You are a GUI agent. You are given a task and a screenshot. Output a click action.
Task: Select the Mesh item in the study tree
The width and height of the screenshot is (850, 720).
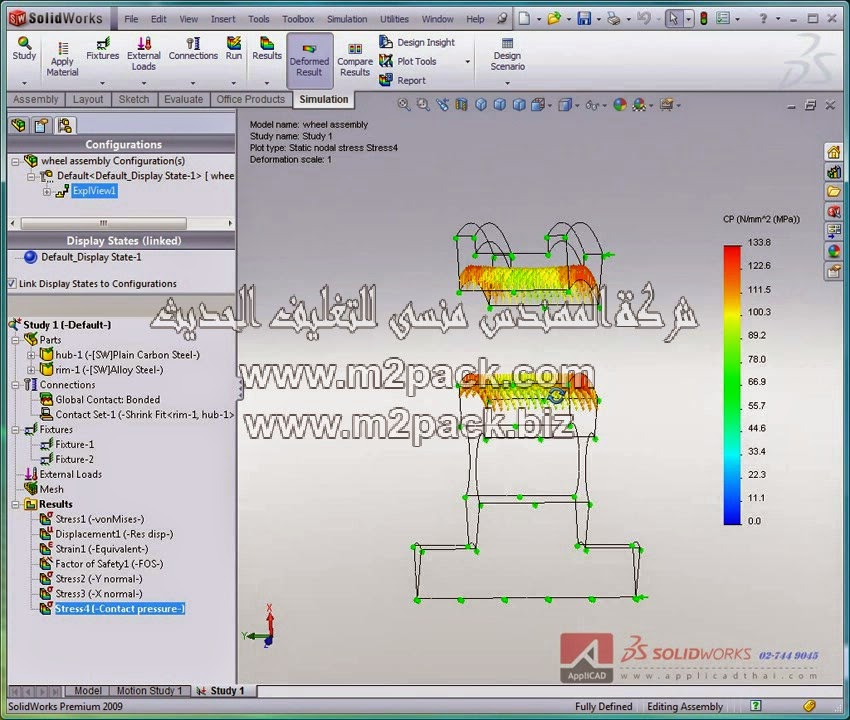51,489
